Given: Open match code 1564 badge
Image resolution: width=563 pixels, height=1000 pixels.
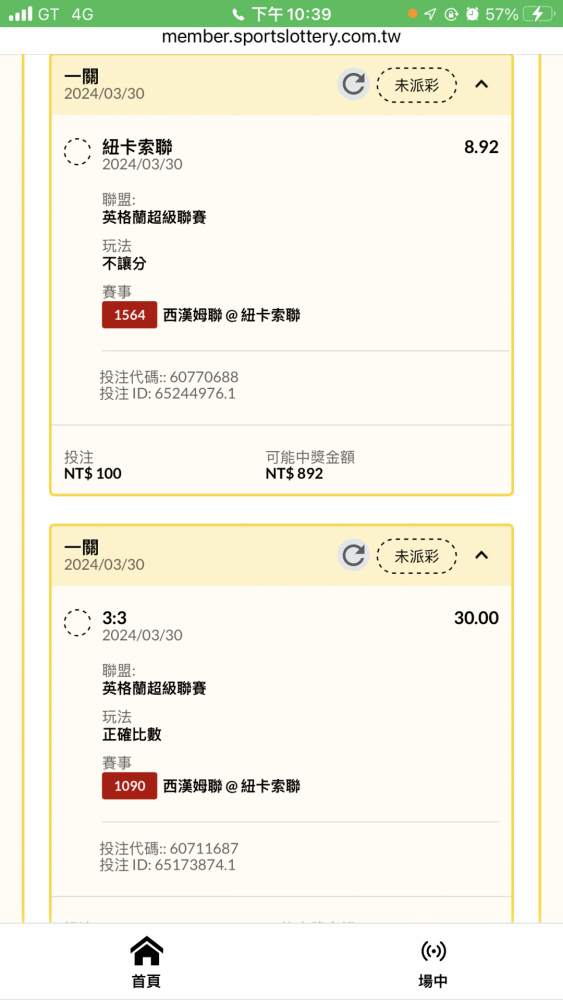Looking at the screenshot, I should click(129, 315).
